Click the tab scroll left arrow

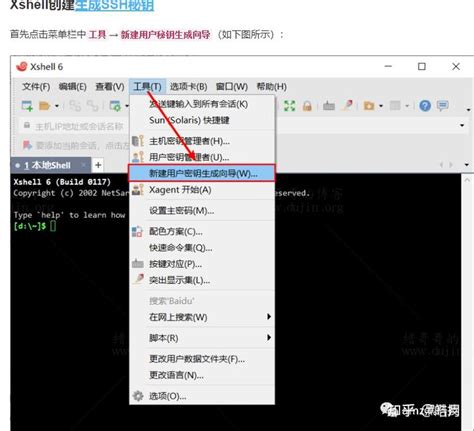pos(442,165)
